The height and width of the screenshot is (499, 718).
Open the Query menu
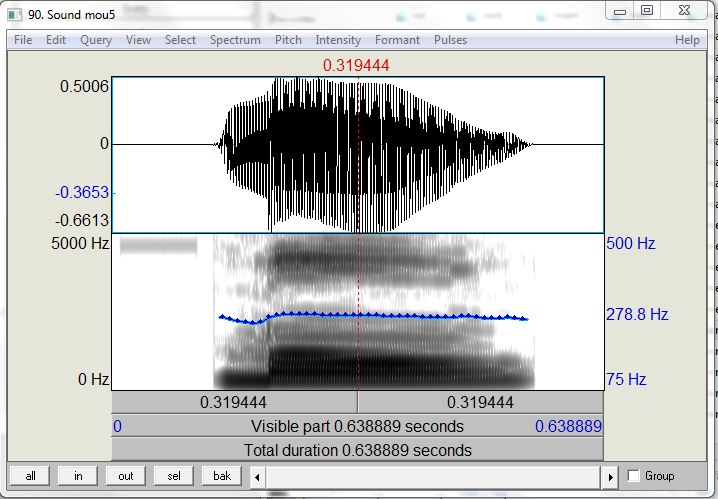(x=96, y=40)
